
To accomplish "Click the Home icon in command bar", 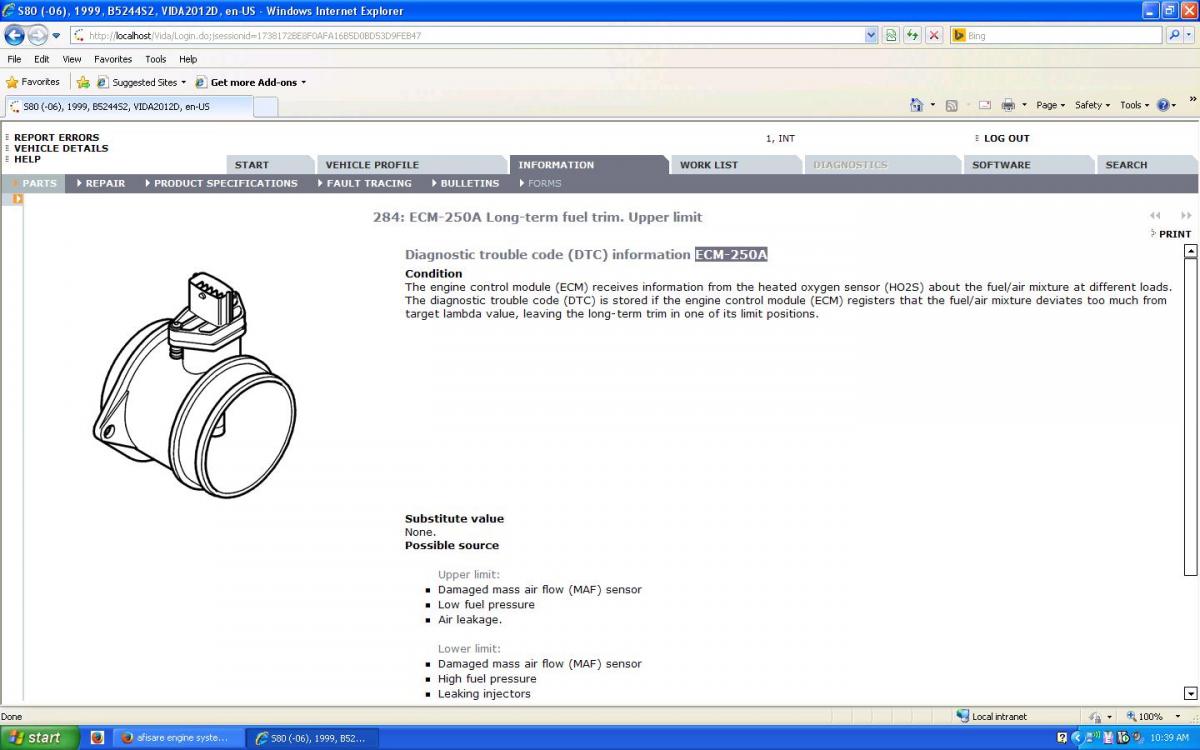I will [916, 105].
